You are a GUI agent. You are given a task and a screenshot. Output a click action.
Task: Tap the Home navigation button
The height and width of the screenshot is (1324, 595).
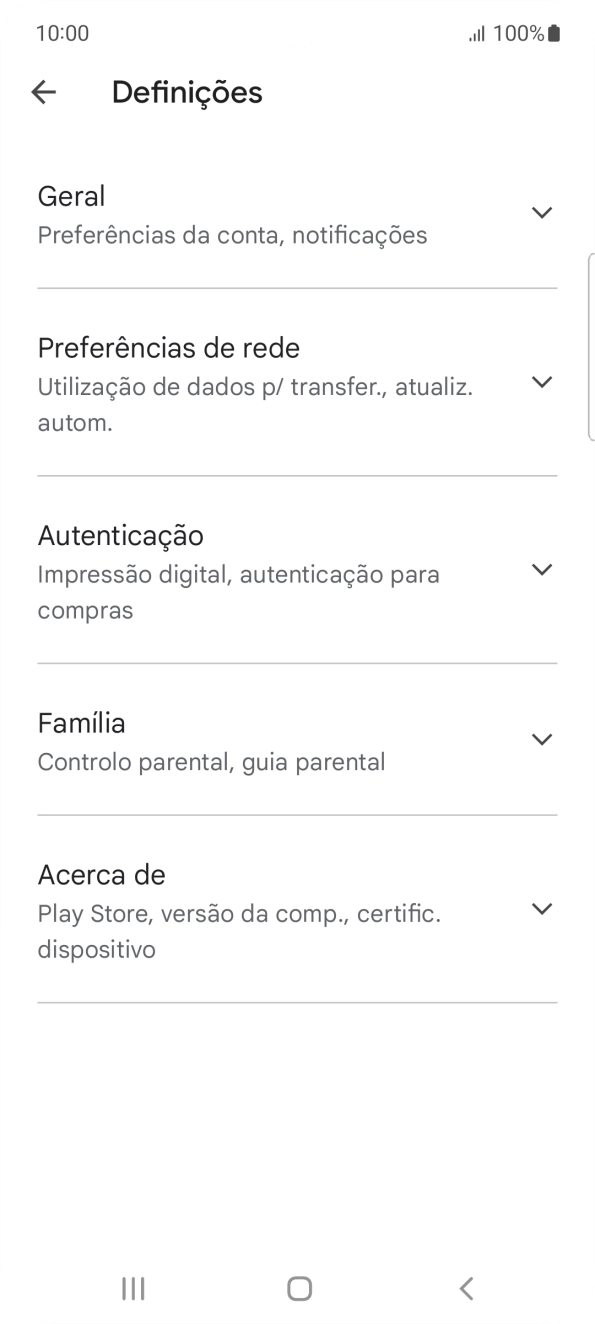[x=297, y=1288]
